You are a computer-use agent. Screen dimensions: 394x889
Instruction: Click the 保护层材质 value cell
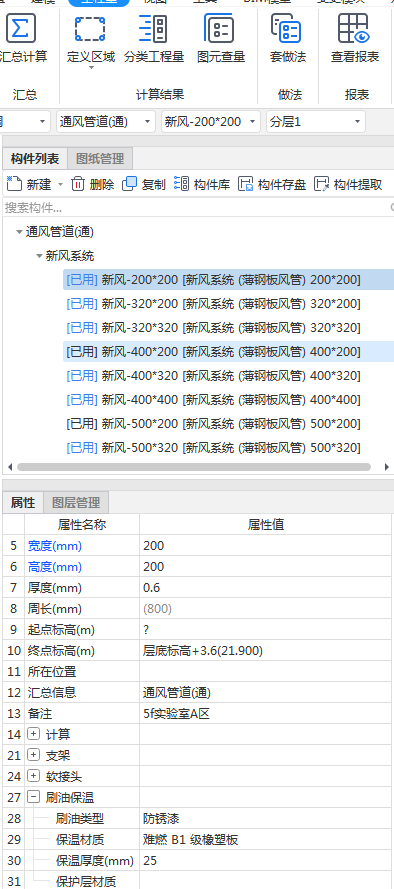pyautogui.click(x=265, y=880)
